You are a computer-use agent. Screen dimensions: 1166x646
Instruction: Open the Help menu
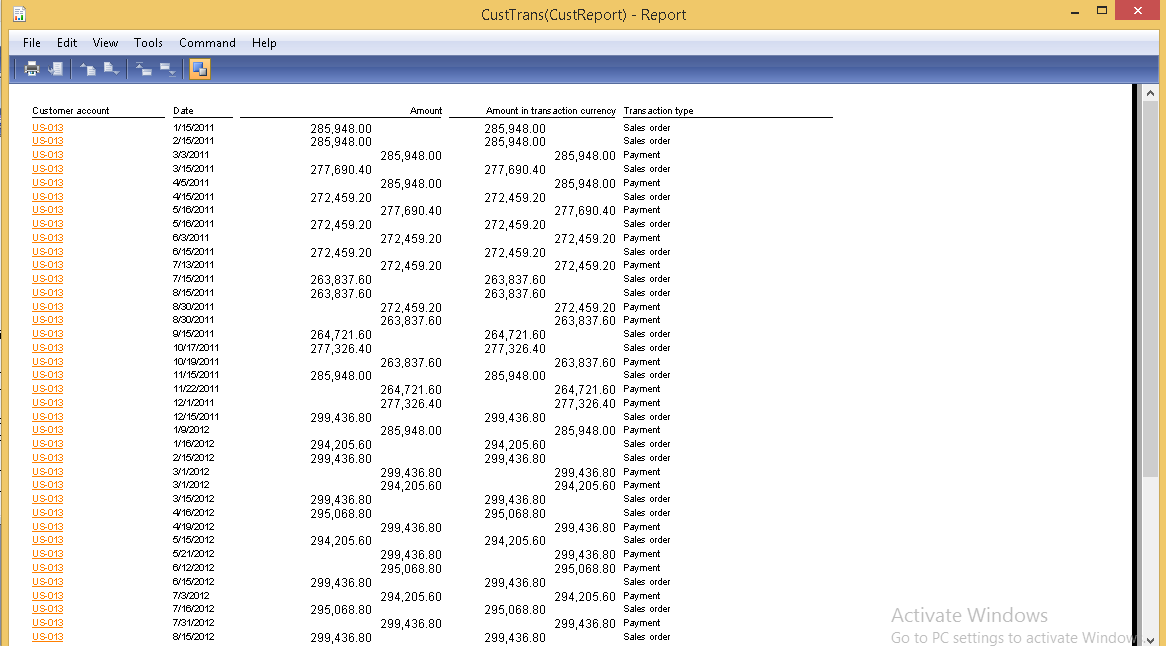(x=264, y=43)
